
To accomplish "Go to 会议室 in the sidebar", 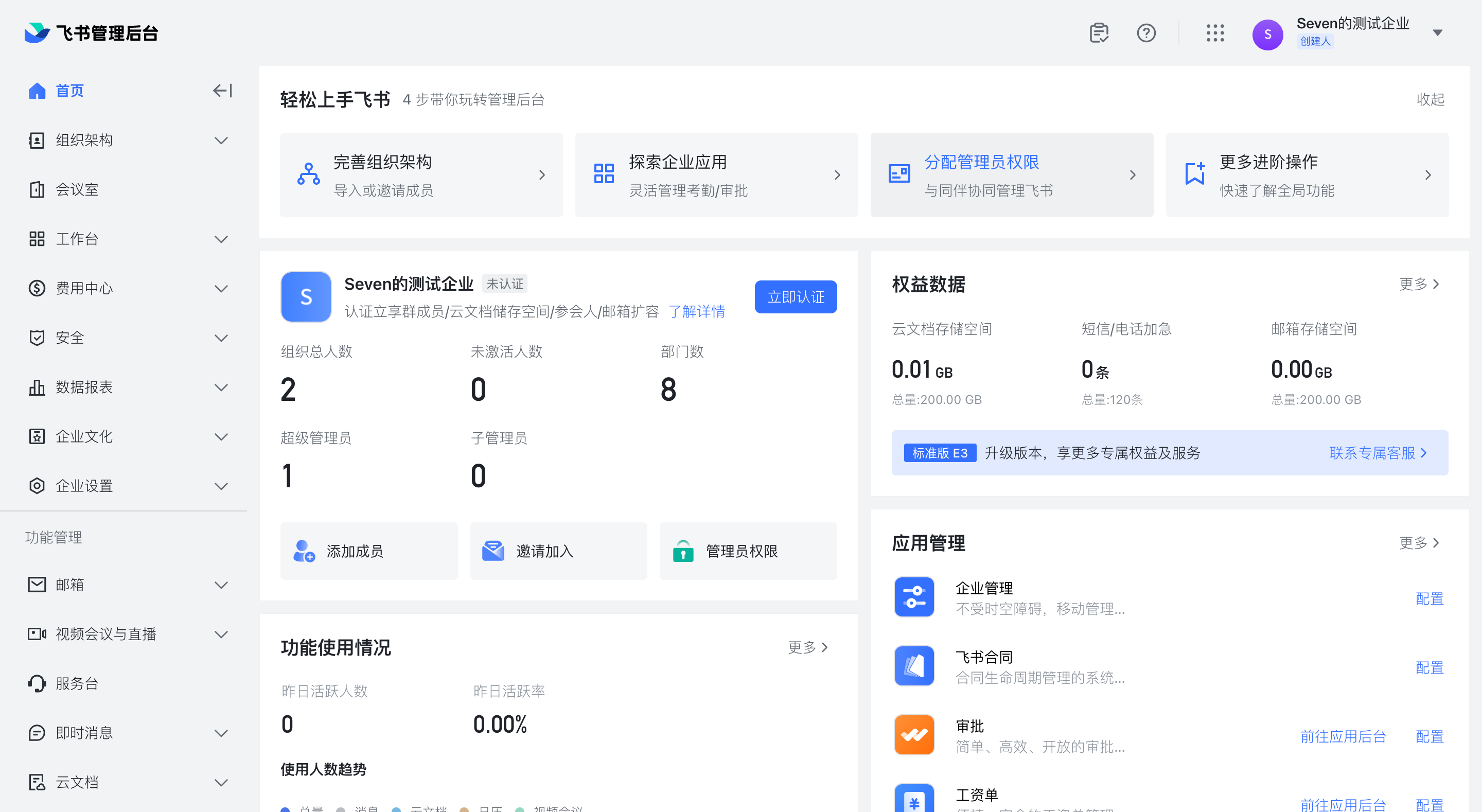I will (x=77, y=189).
